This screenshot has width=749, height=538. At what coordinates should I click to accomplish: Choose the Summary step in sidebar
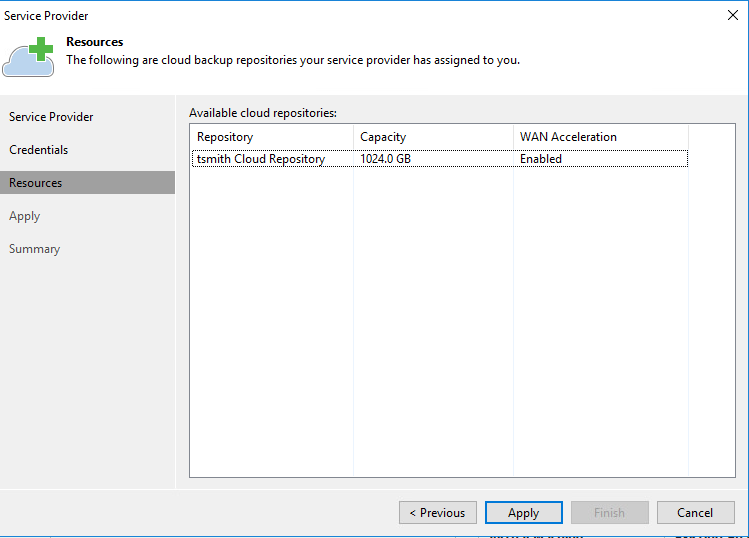[35, 249]
